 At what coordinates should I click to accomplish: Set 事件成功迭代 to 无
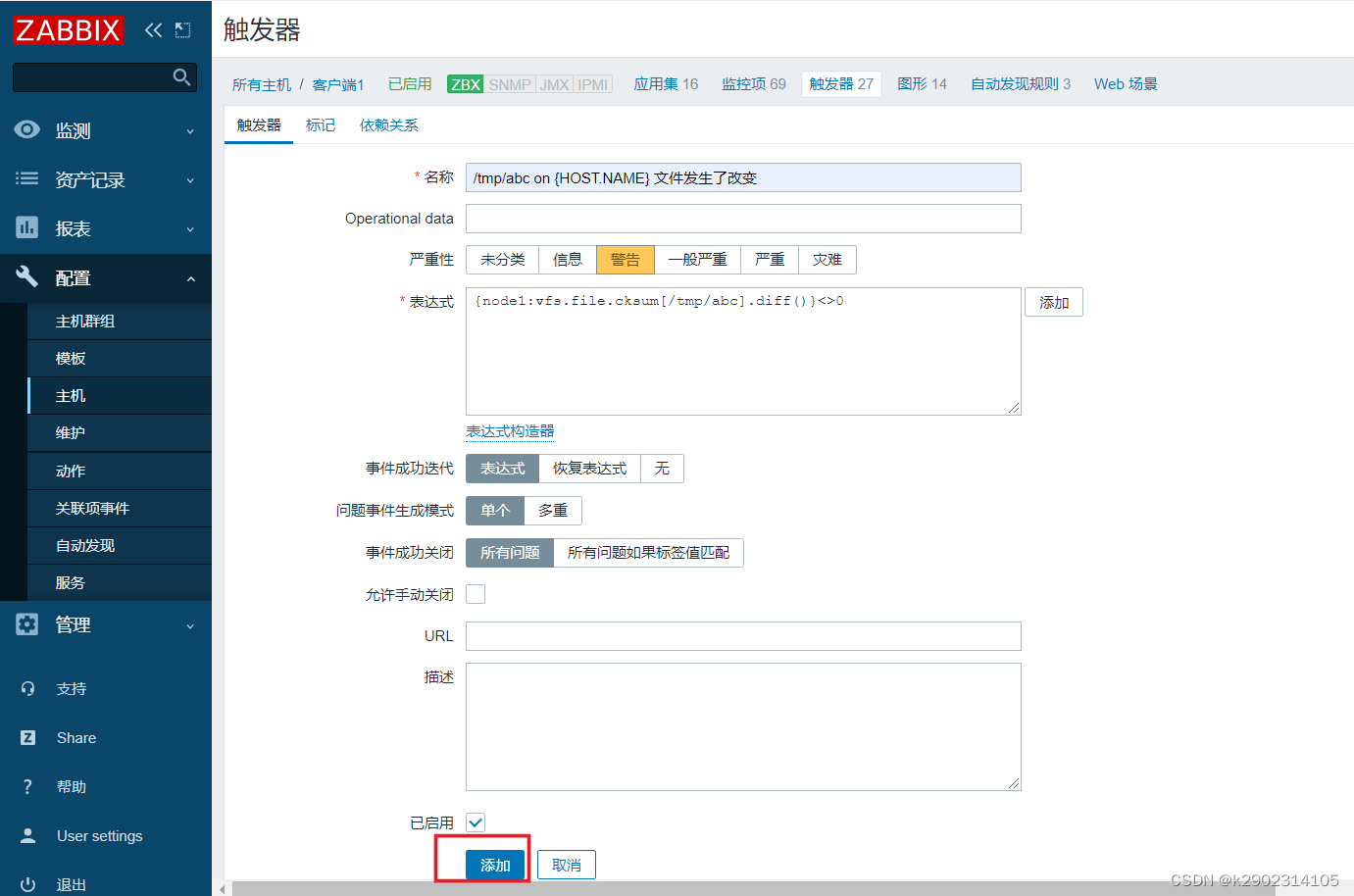[x=662, y=469]
